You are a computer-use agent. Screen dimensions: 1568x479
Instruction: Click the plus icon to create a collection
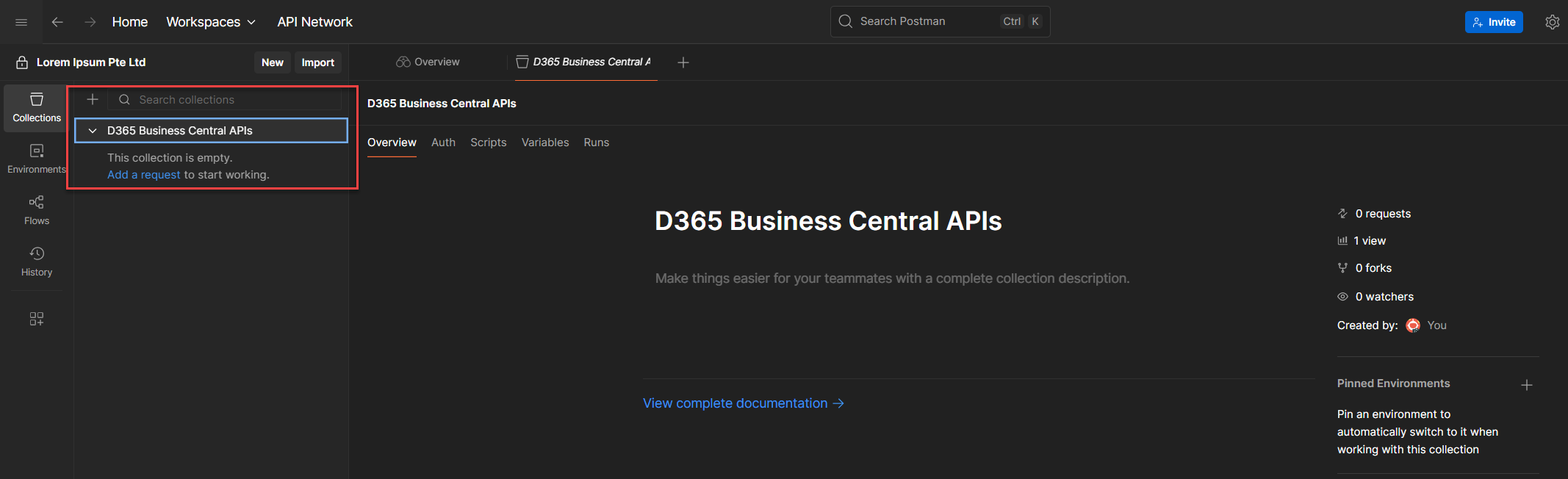[93, 99]
